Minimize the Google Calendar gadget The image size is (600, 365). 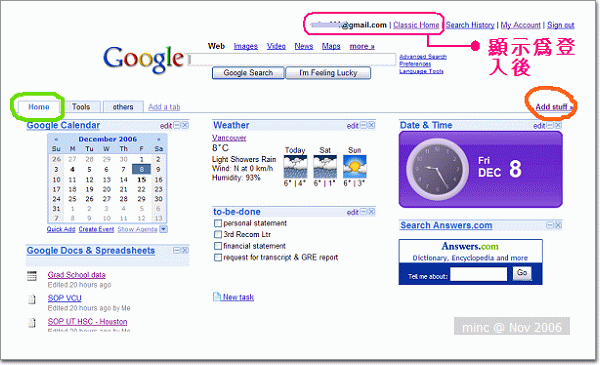pos(177,125)
